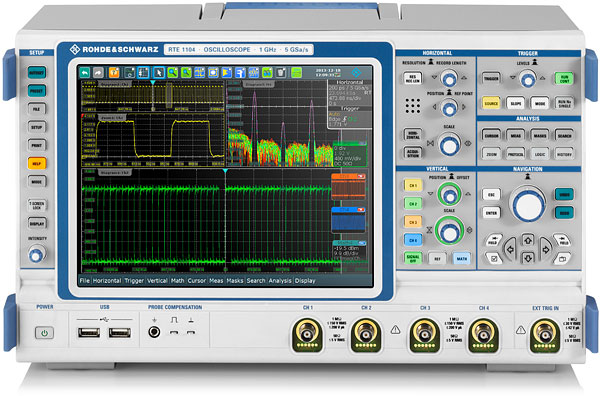Push the left FIELD key in the Navigation section

tap(494, 240)
